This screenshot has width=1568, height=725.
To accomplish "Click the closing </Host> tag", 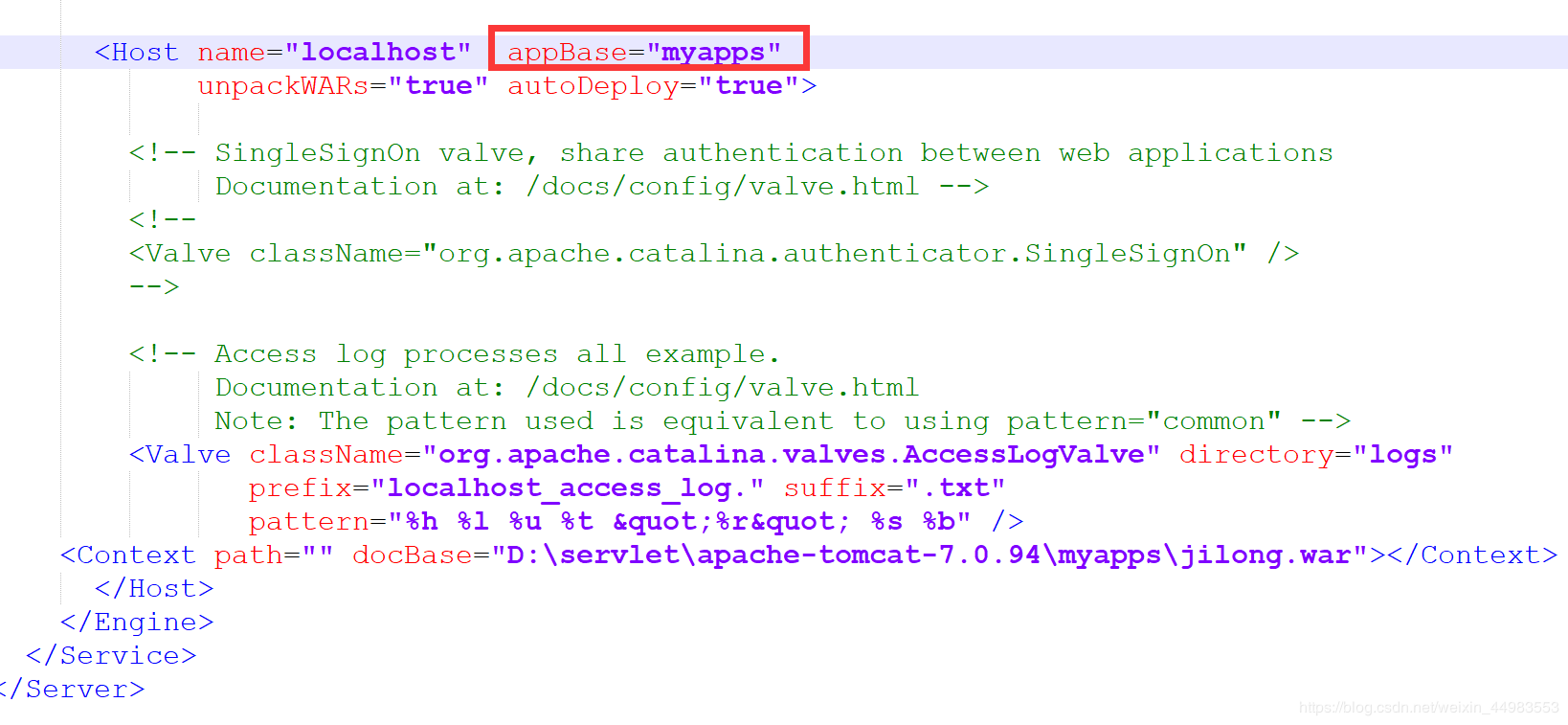I will click(x=154, y=589).
